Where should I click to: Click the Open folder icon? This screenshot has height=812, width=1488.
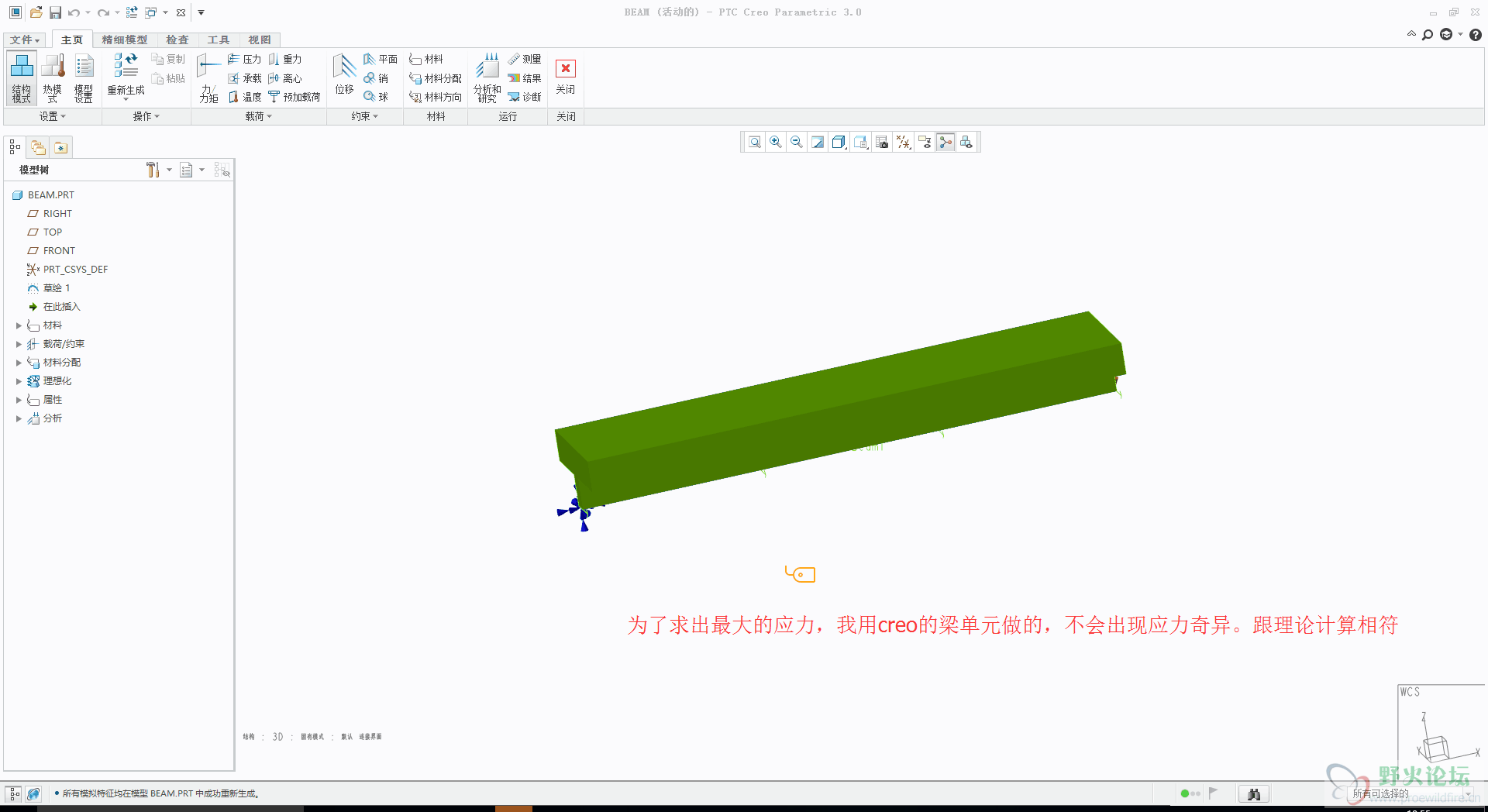[36, 12]
